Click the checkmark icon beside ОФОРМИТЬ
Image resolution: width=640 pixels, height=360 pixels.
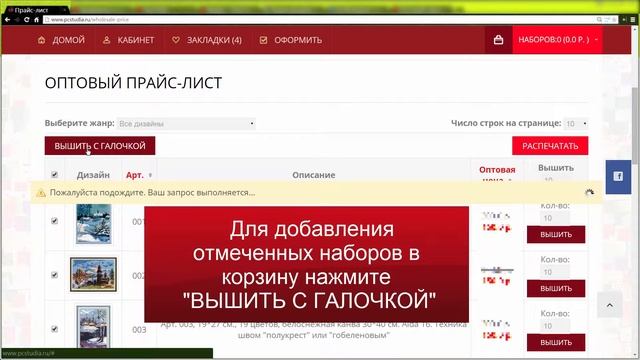point(263,40)
